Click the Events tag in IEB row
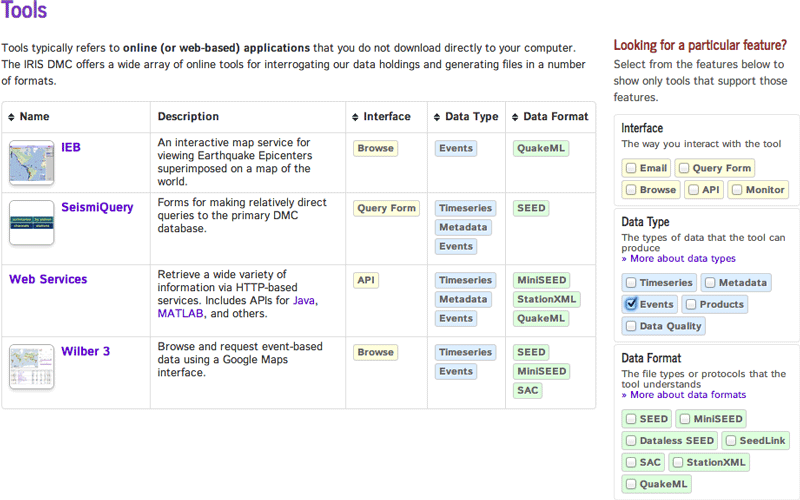 [456, 148]
